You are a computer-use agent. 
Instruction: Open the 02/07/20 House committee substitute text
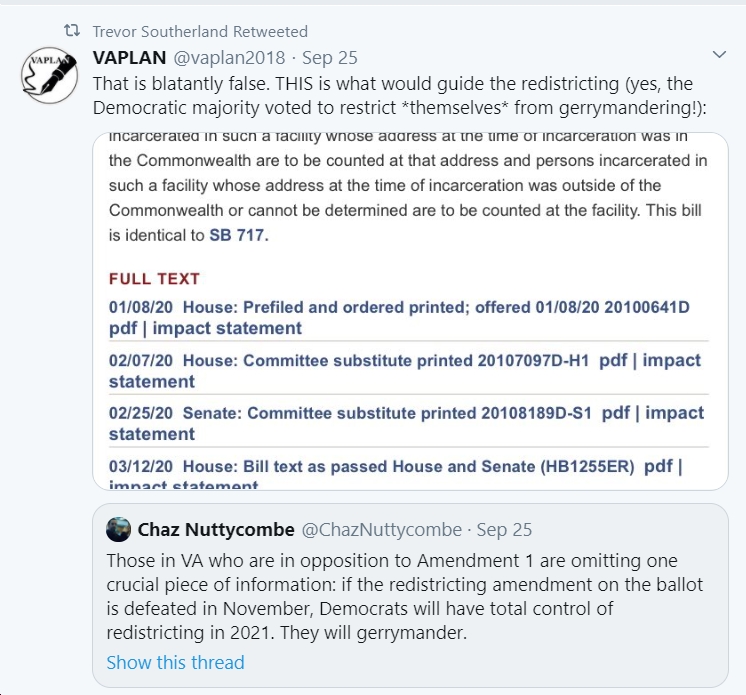(x=349, y=360)
